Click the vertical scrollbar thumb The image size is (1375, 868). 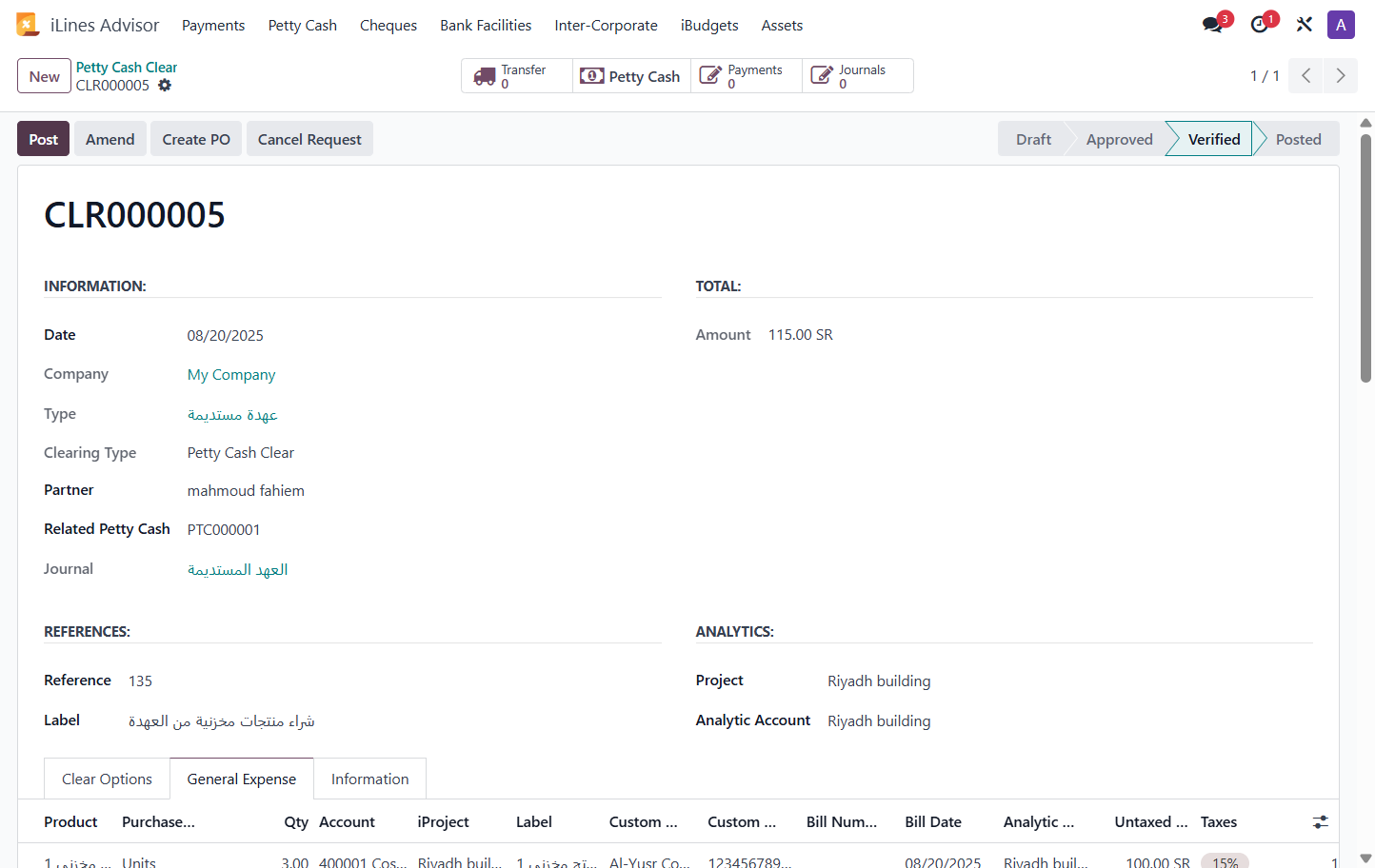click(x=1365, y=258)
